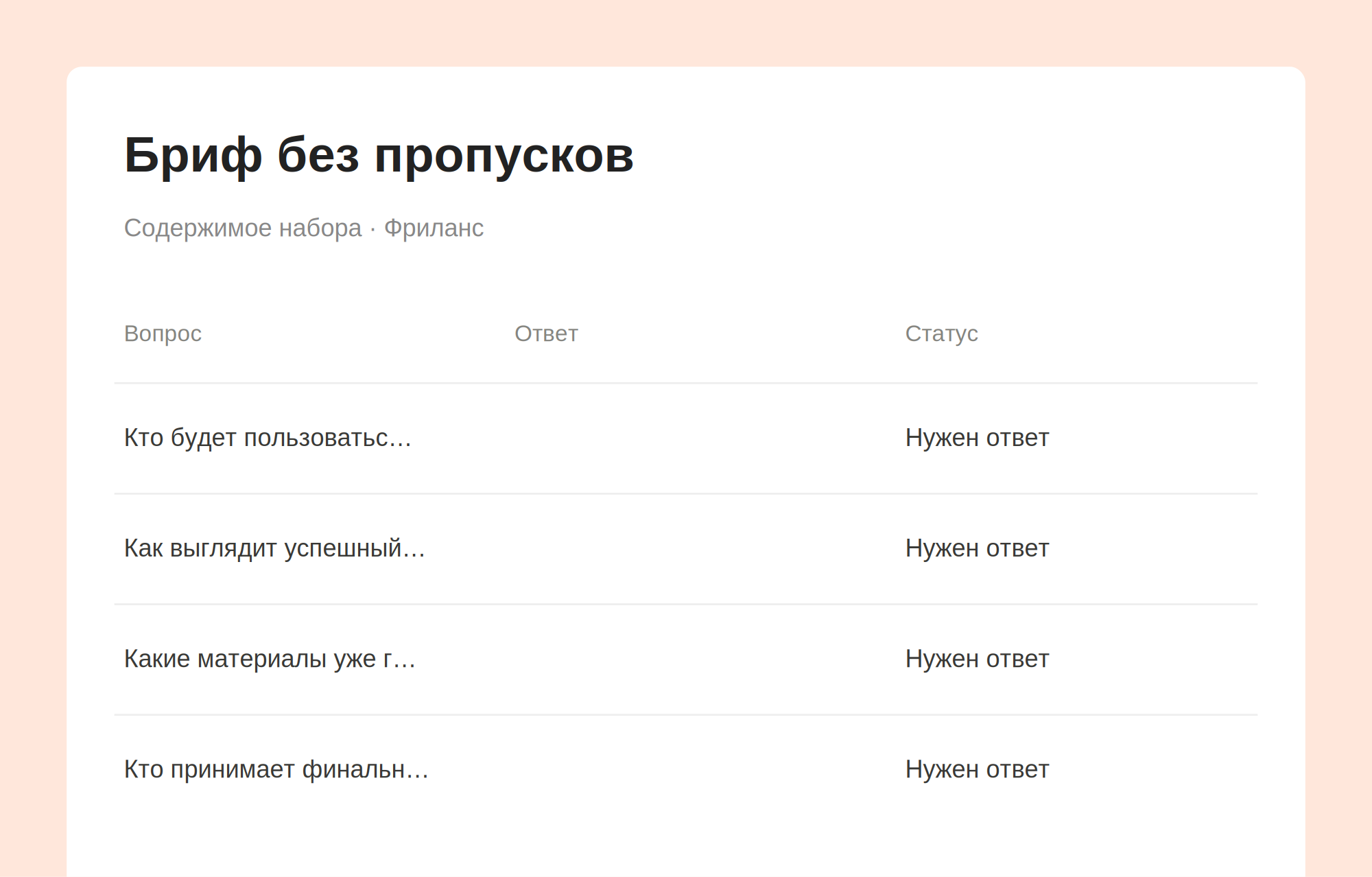Click the "Вопрос" column header
This screenshot has width=1372, height=877.
[x=163, y=334]
